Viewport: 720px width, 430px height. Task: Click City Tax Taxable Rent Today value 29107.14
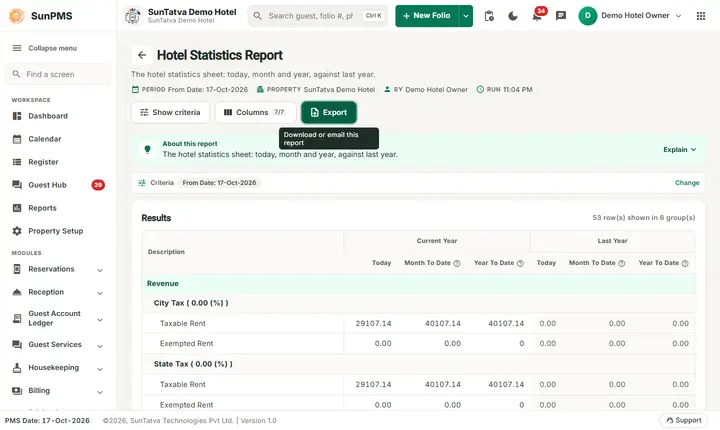(x=373, y=323)
